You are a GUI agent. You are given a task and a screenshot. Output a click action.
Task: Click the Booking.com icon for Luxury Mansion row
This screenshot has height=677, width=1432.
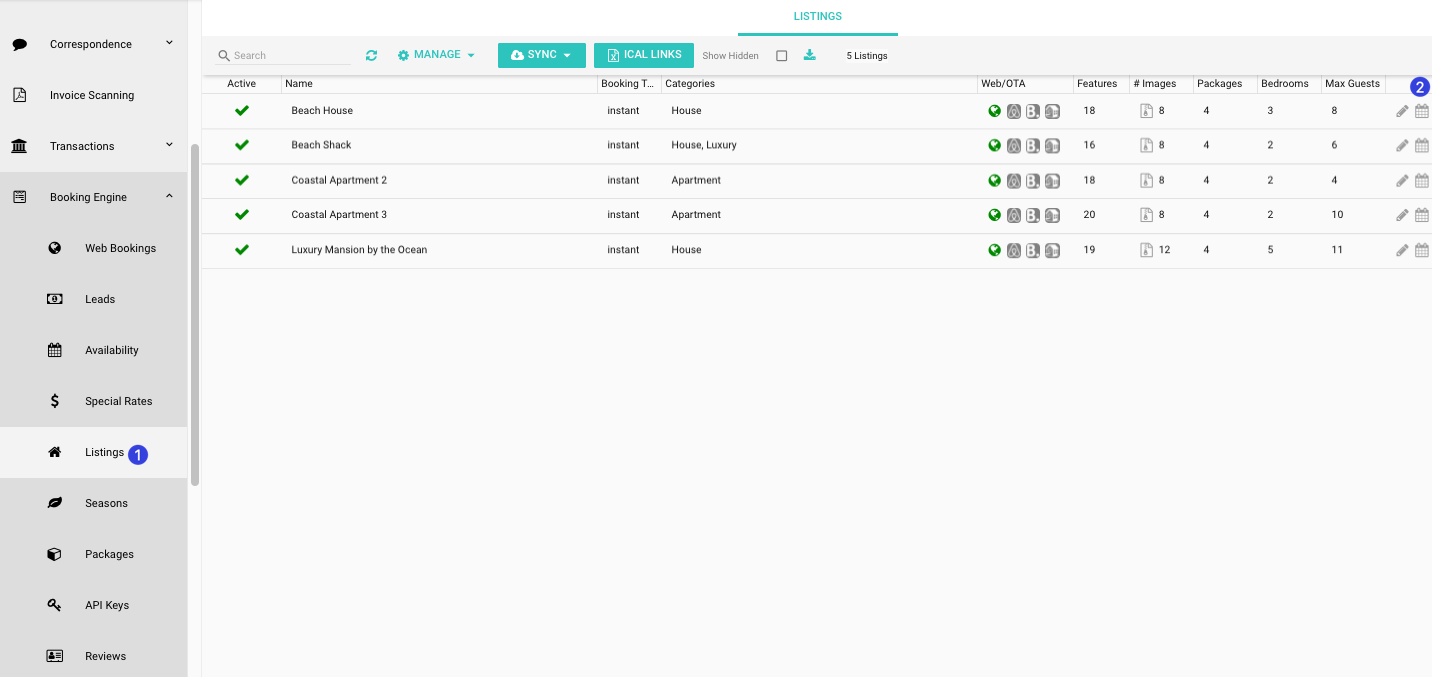point(1033,250)
